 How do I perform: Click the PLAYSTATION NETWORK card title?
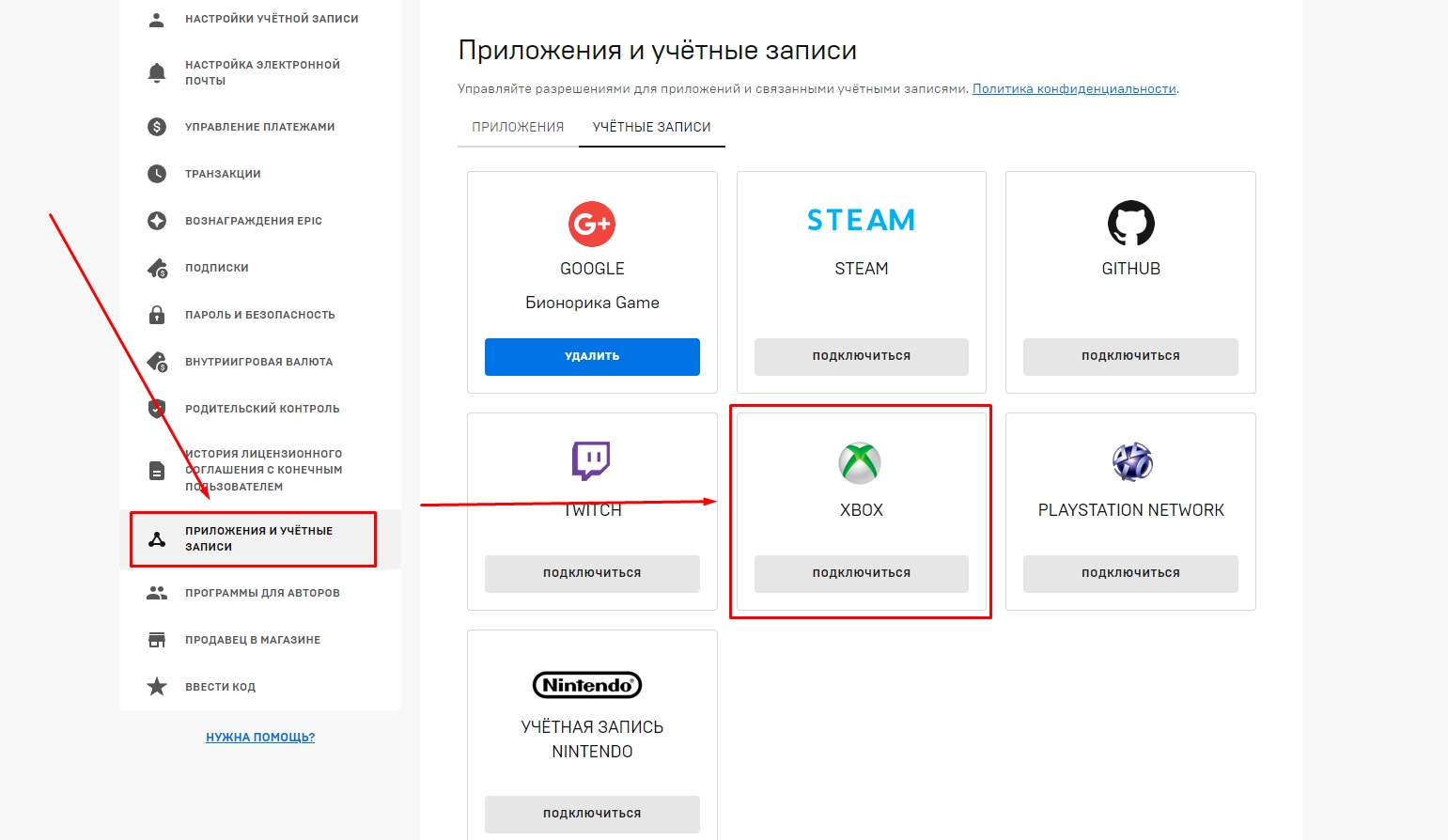point(1131,510)
